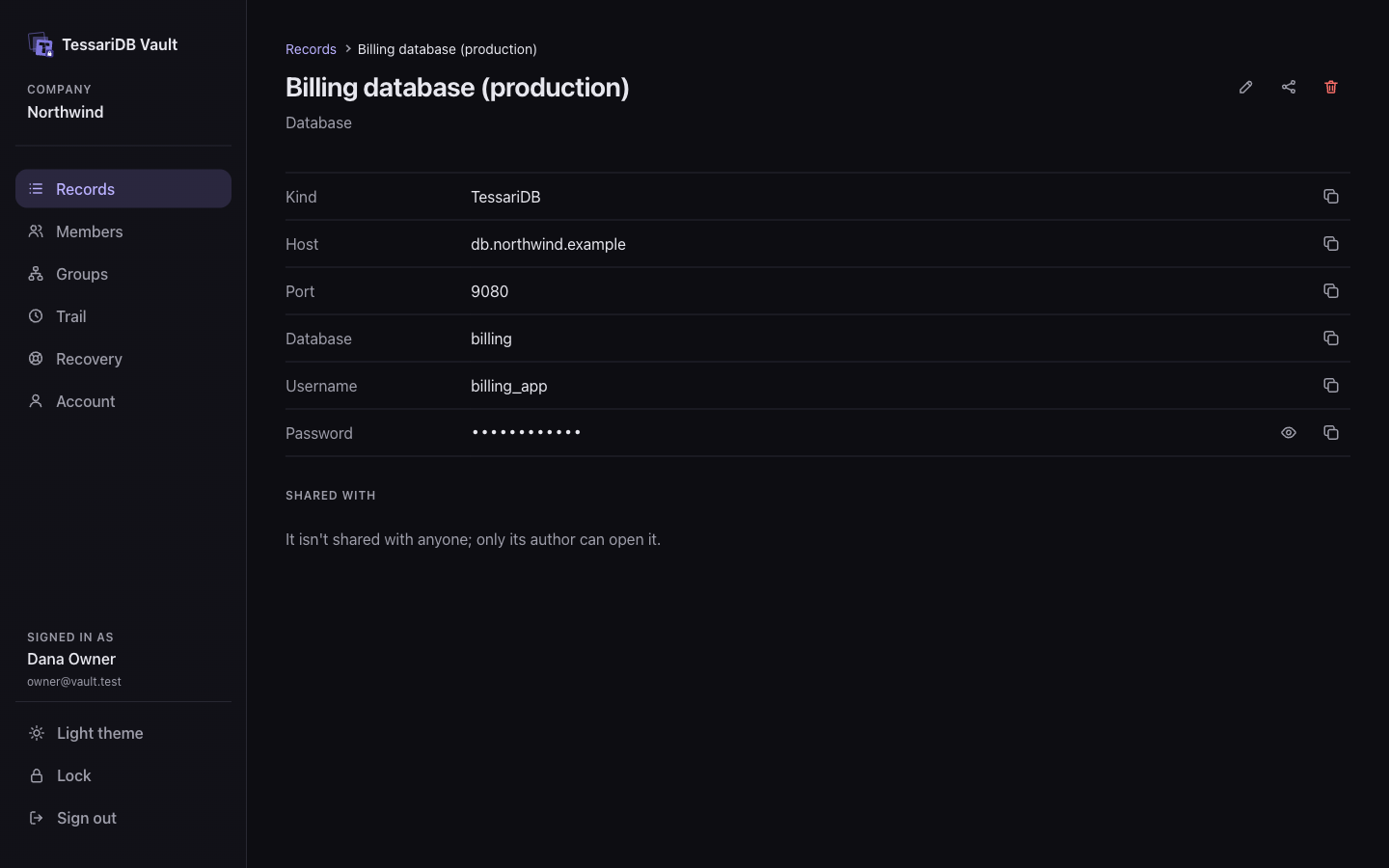Image resolution: width=1389 pixels, height=868 pixels.
Task: Click the TessariDB Vault logo icon
Action: point(41,44)
